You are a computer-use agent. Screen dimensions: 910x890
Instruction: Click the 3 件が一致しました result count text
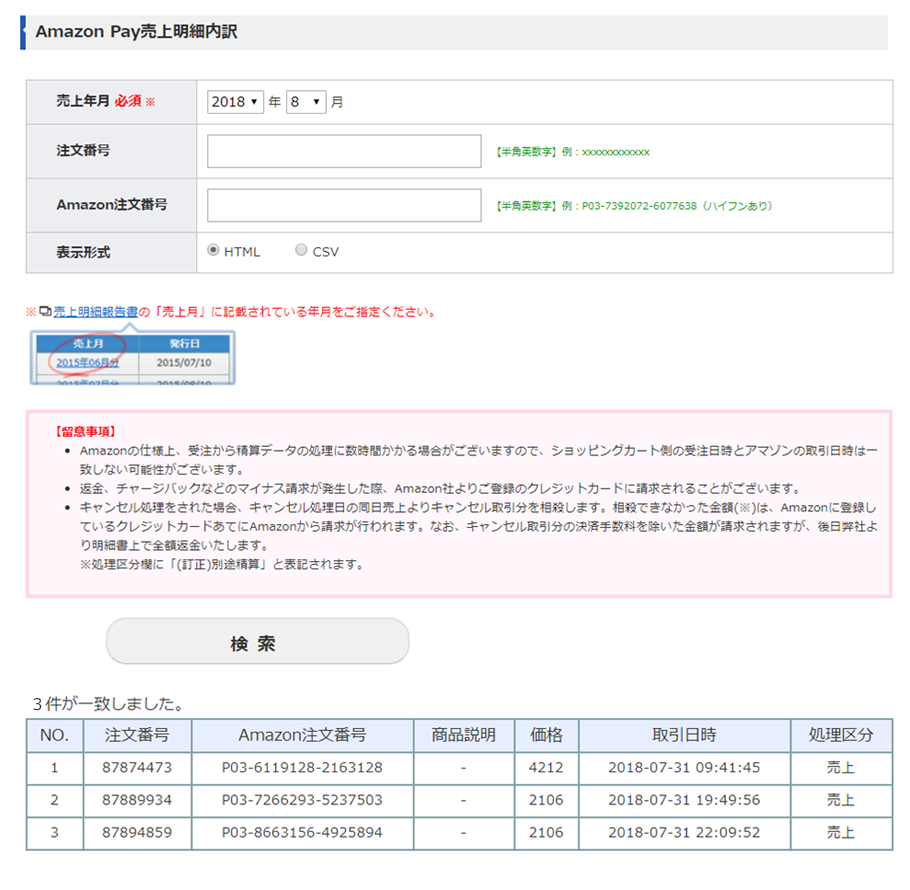point(109,704)
